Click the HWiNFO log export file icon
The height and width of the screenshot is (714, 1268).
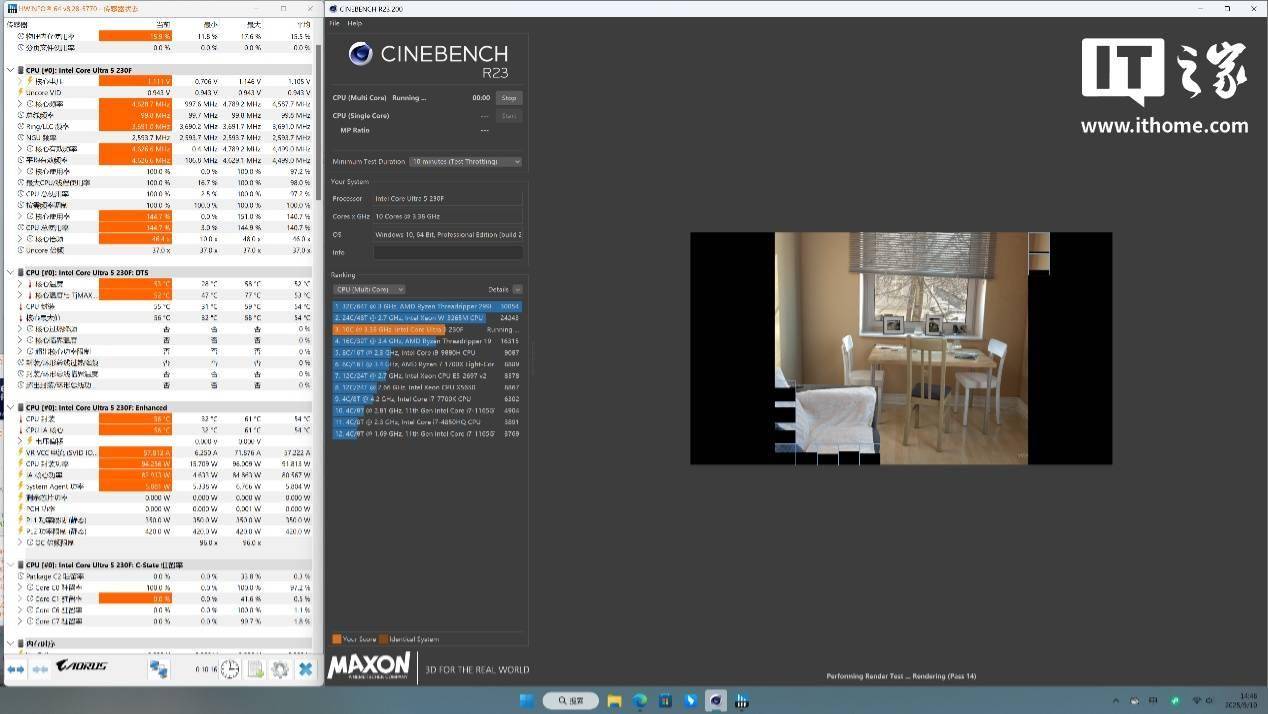click(x=255, y=669)
